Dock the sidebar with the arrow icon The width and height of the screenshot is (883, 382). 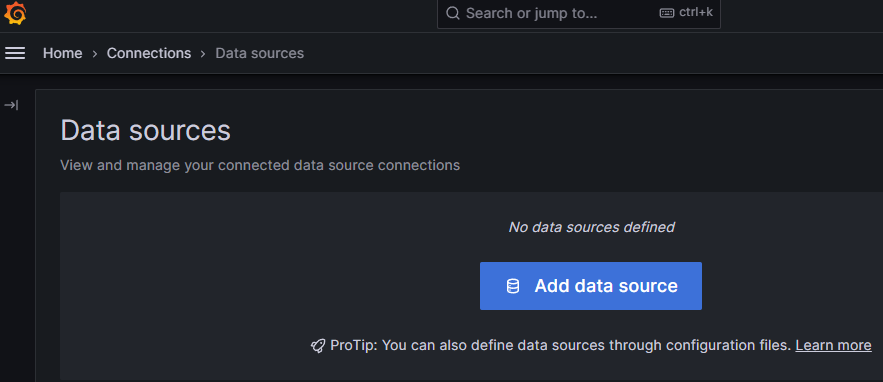pos(11,105)
